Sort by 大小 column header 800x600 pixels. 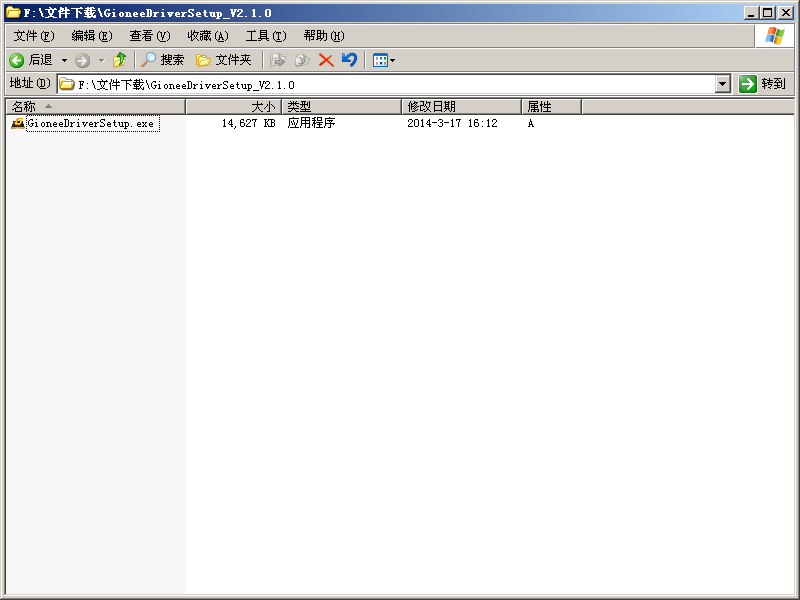(234, 107)
